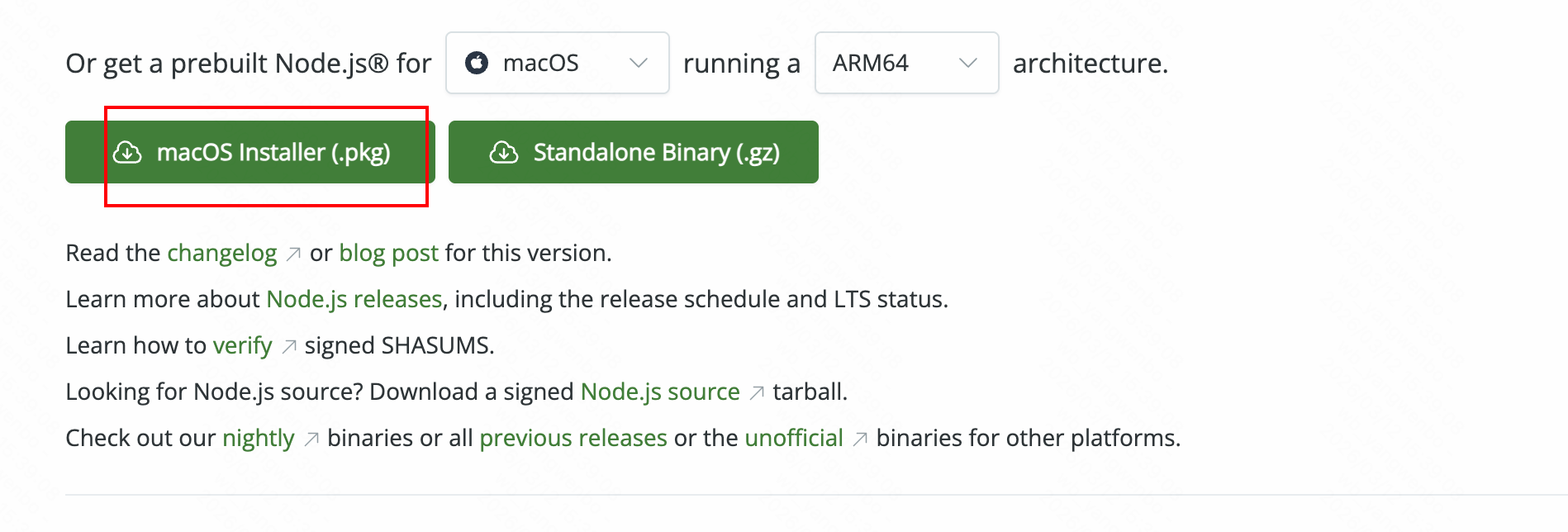Open the nightly binaries link

click(259, 438)
